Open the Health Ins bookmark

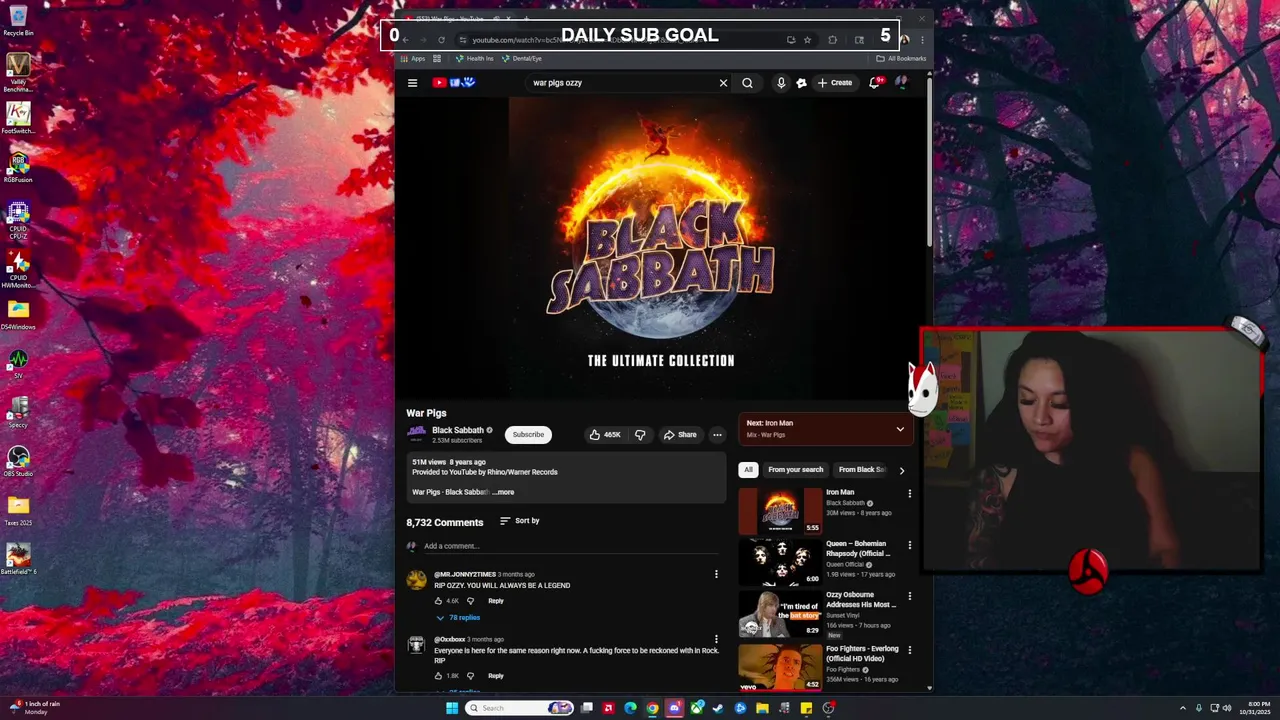[474, 59]
